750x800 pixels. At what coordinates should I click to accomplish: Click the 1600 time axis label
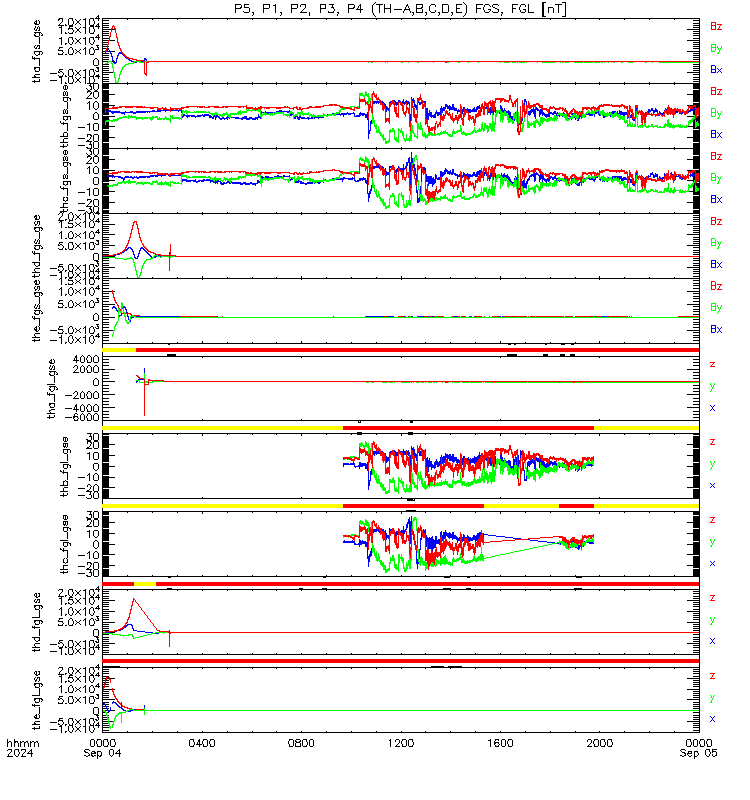click(500, 743)
